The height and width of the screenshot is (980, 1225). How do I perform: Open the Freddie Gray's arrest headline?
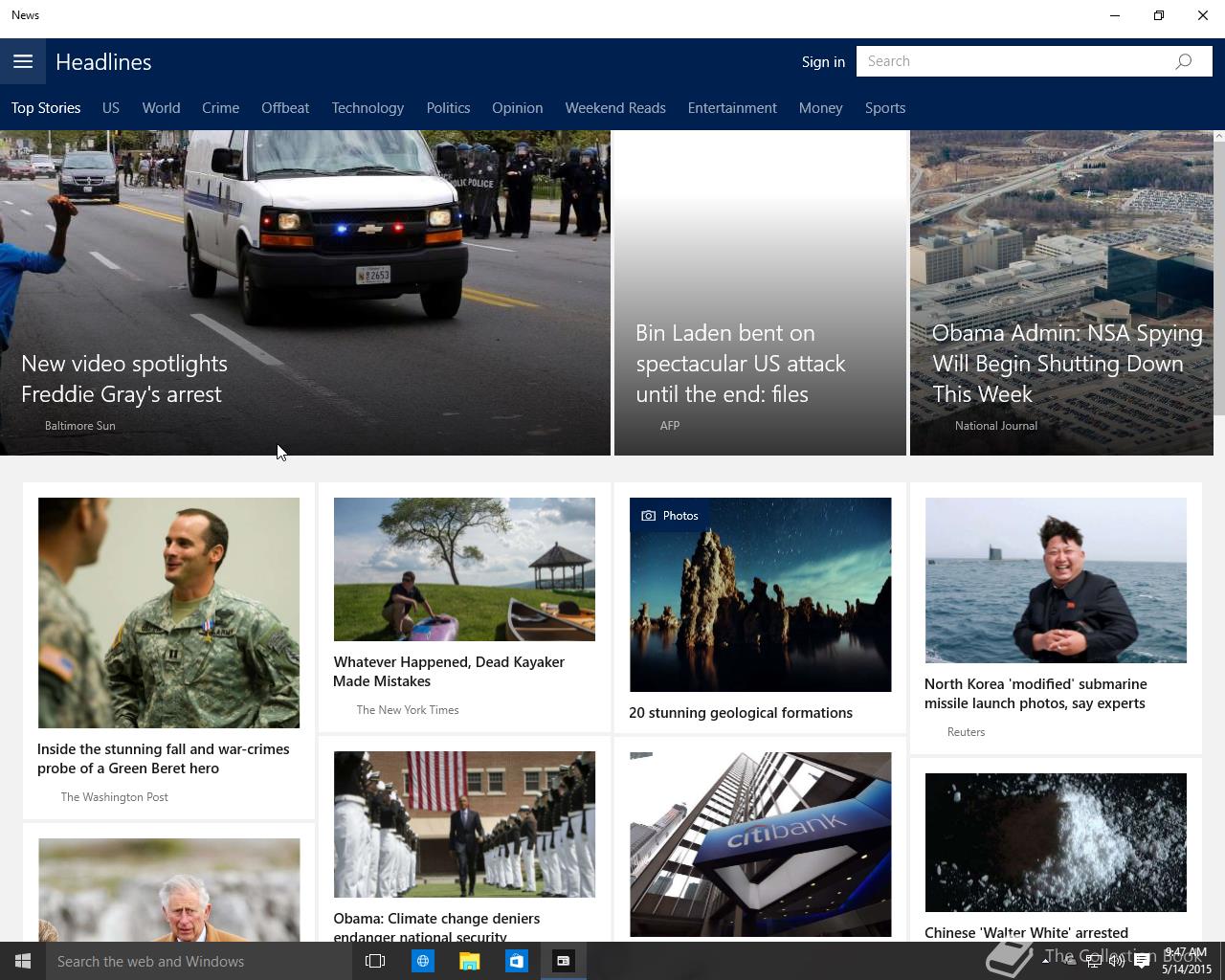(x=124, y=379)
